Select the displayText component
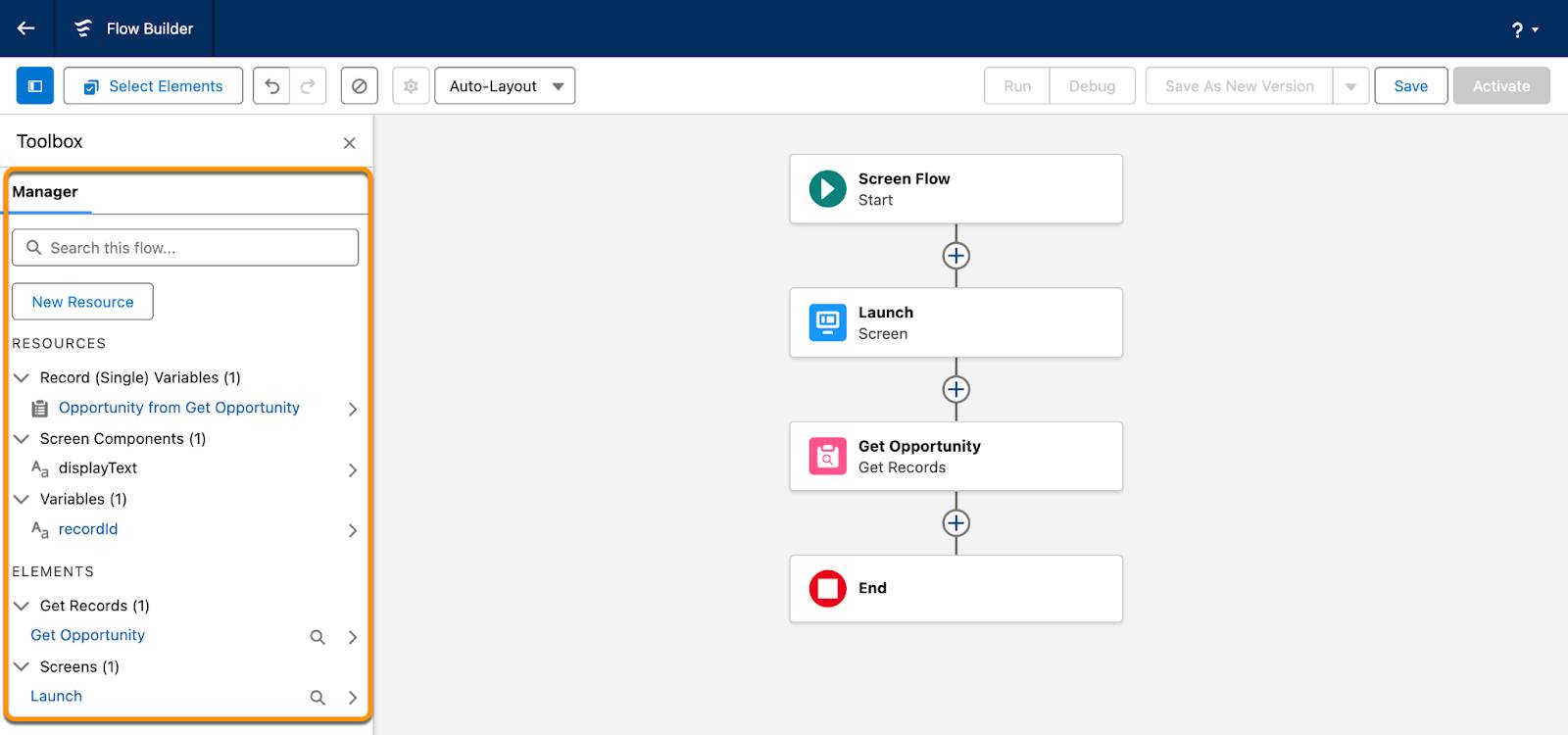Image resolution: width=1568 pixels, height=735 pixels. click(98, 468)
